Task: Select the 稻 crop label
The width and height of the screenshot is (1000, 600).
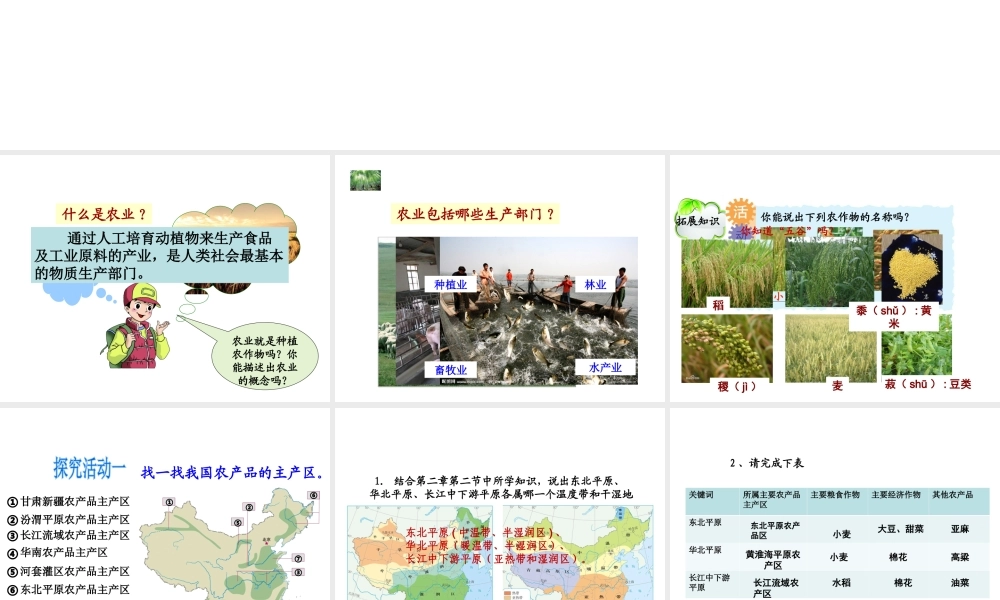Action: coord(719,305)
